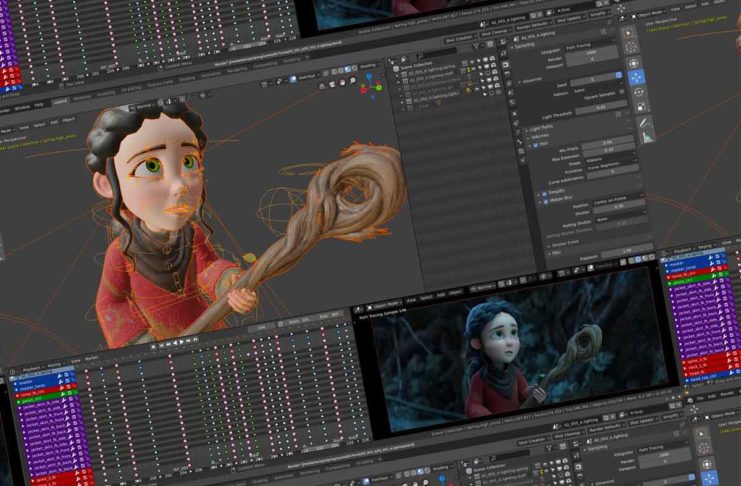Switch to the UV Editing workspace tab
741x486 pixels.
pyautogui.click(x=130, y=90)
